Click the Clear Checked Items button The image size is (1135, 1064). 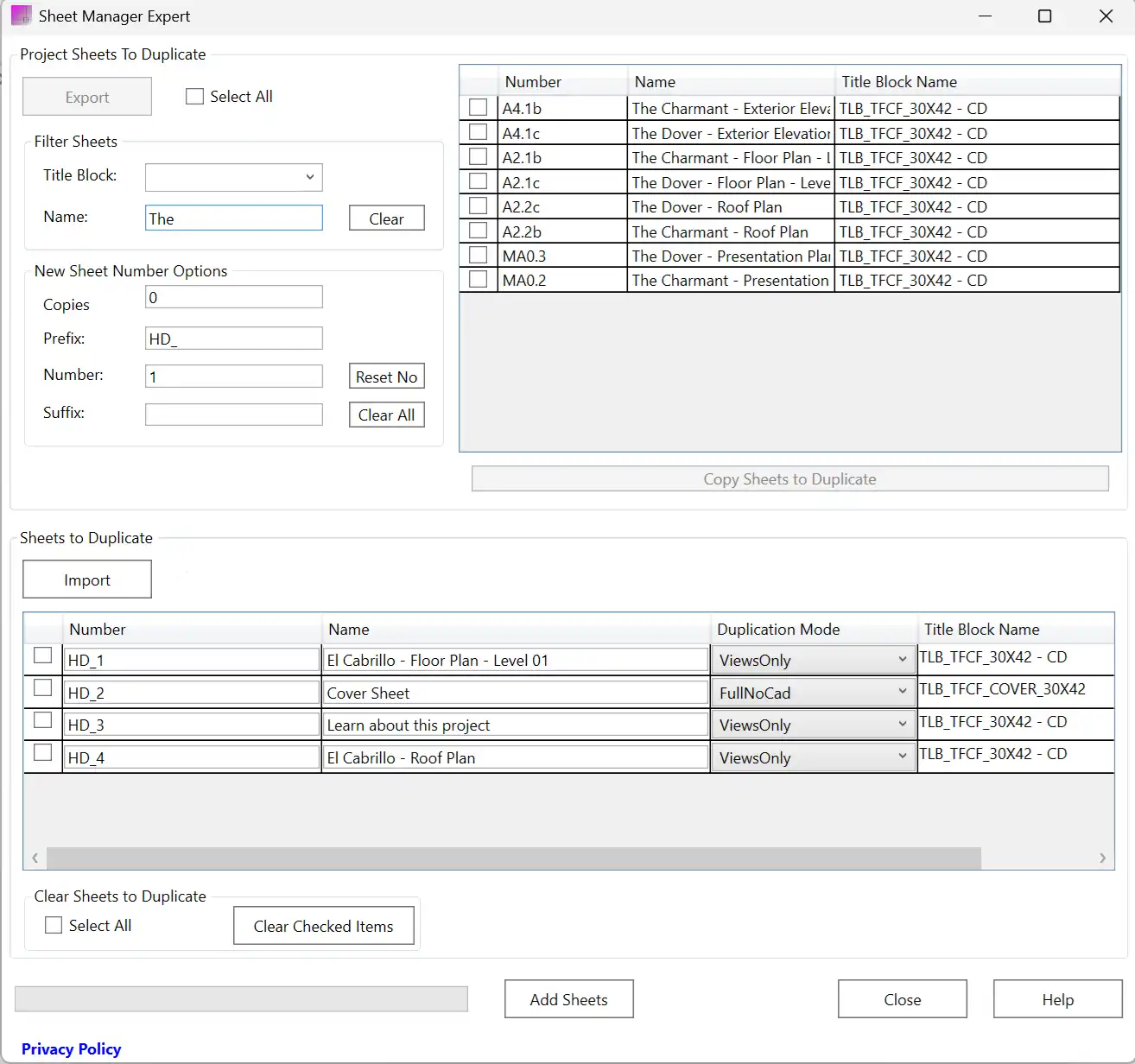323,926
